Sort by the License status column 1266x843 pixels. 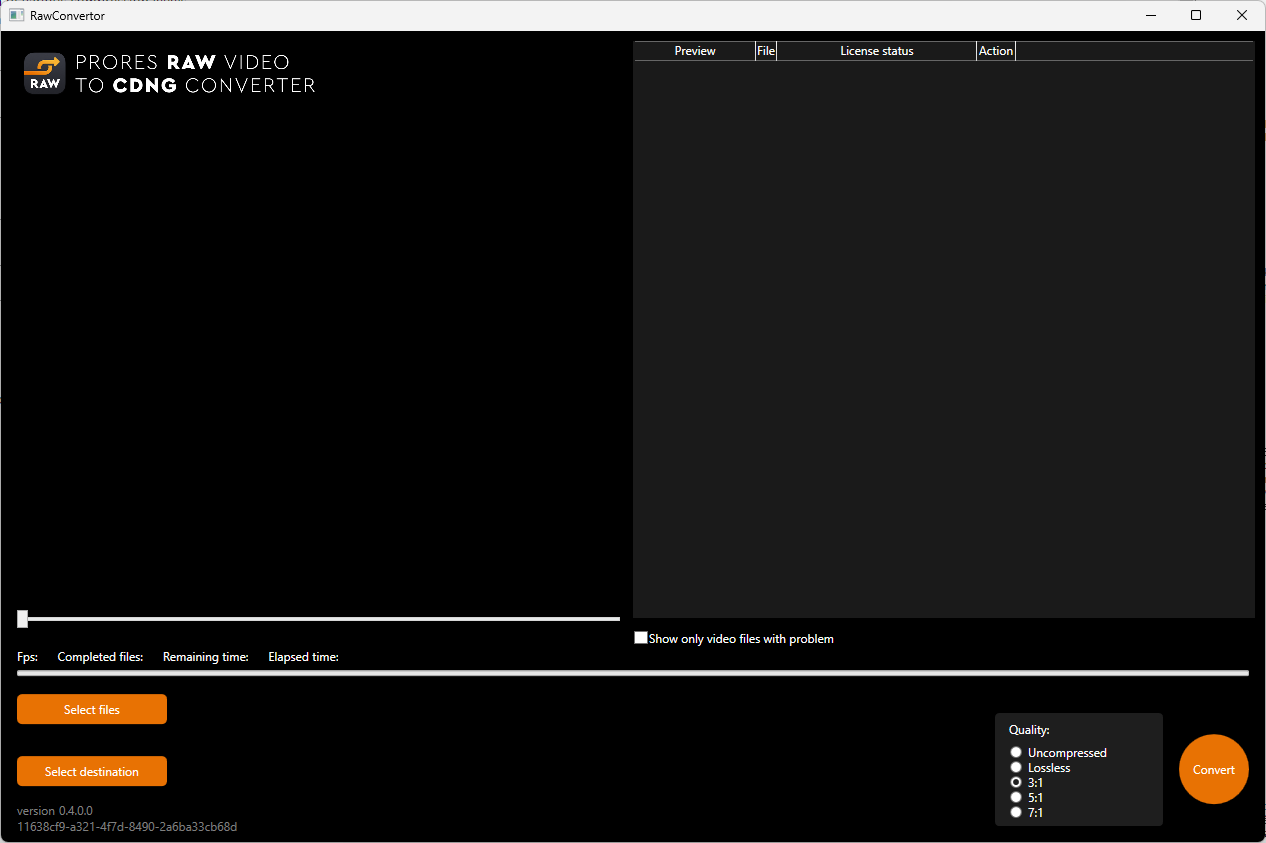[876, 50]
